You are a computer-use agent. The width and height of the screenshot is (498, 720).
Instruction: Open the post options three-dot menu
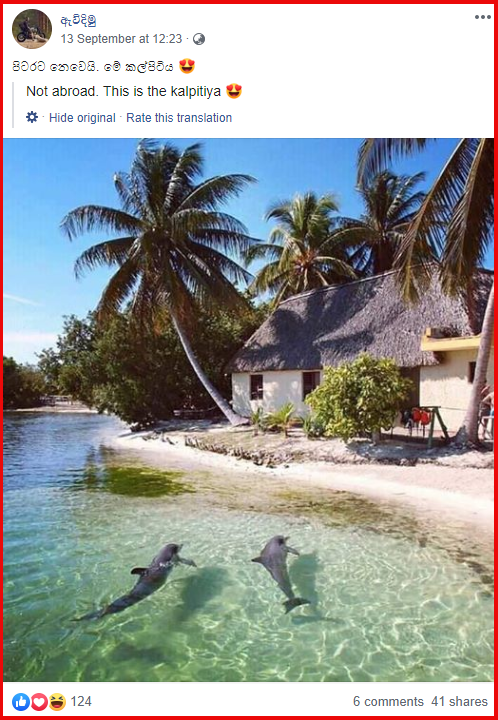(x=482, y=17)
